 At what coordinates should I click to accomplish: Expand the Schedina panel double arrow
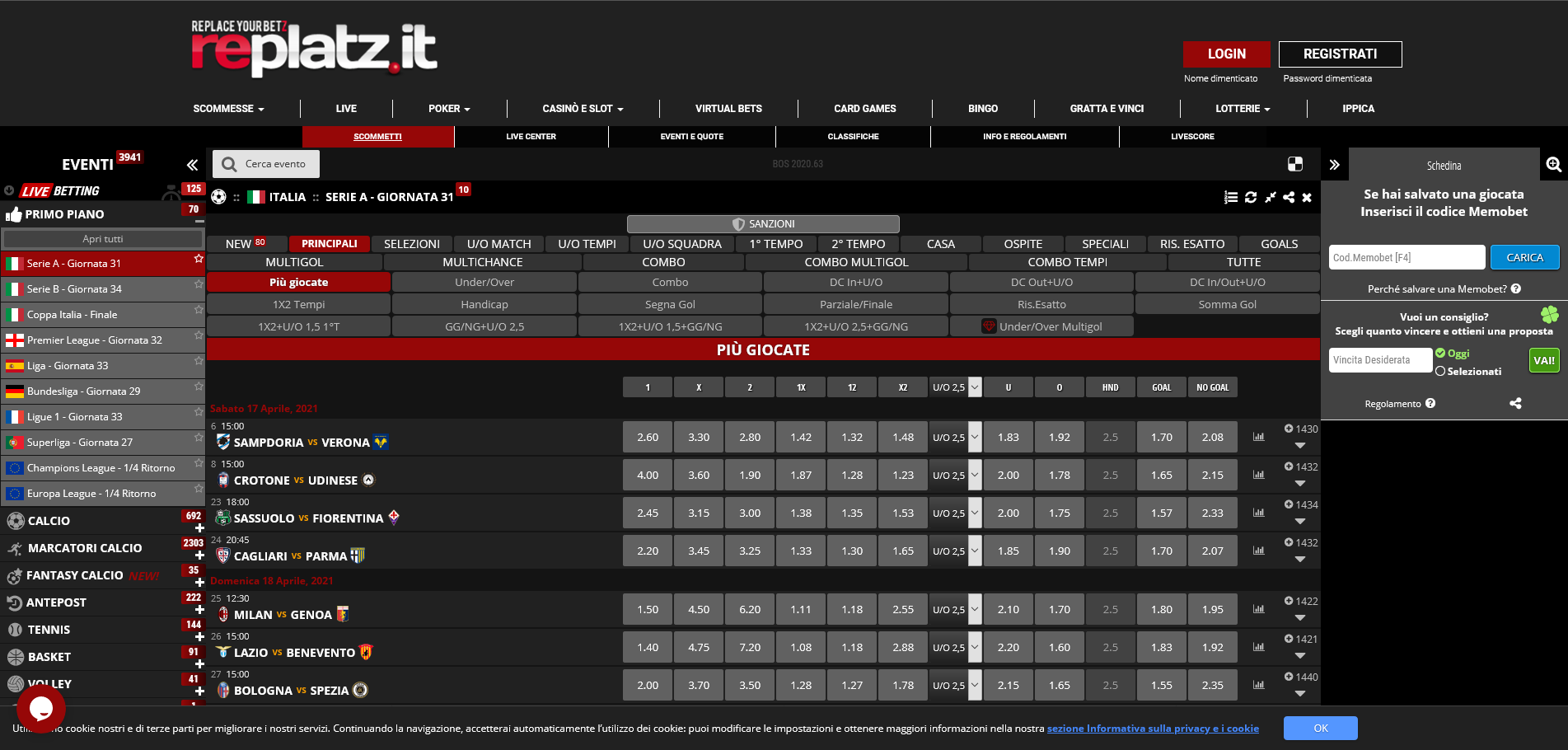(1335, 165)
